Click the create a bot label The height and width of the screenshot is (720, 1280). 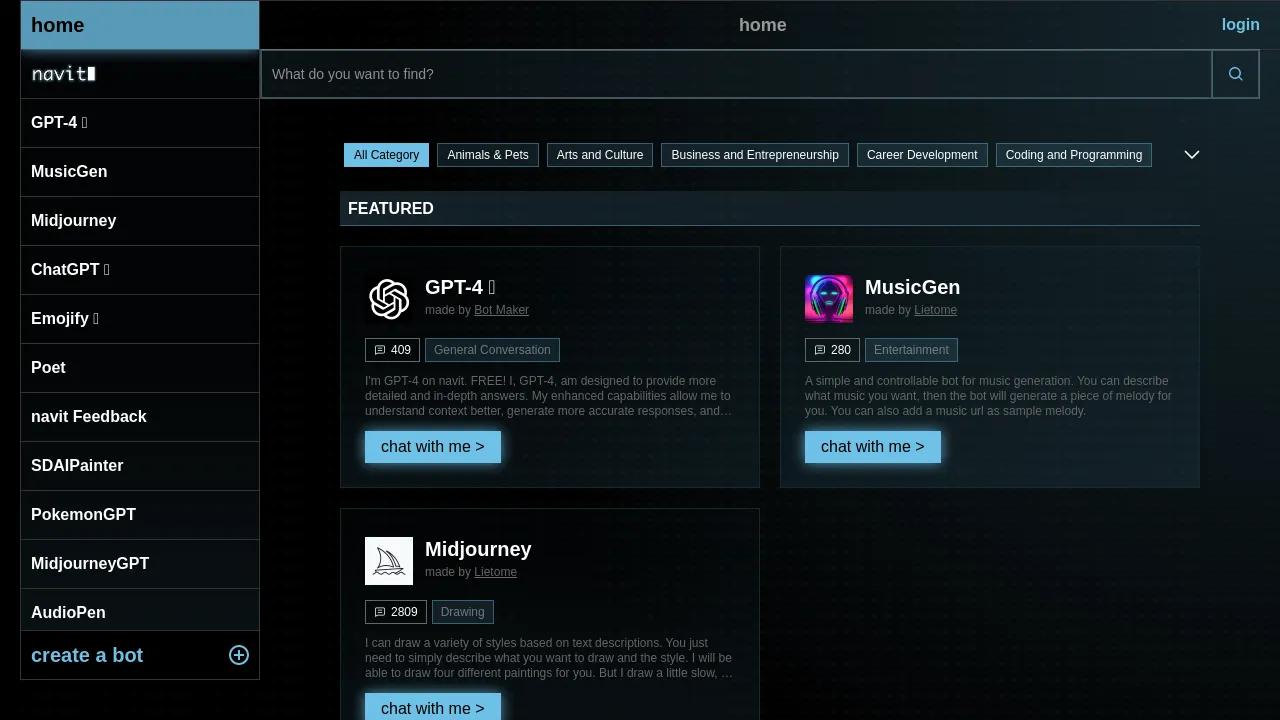[87, 655]
